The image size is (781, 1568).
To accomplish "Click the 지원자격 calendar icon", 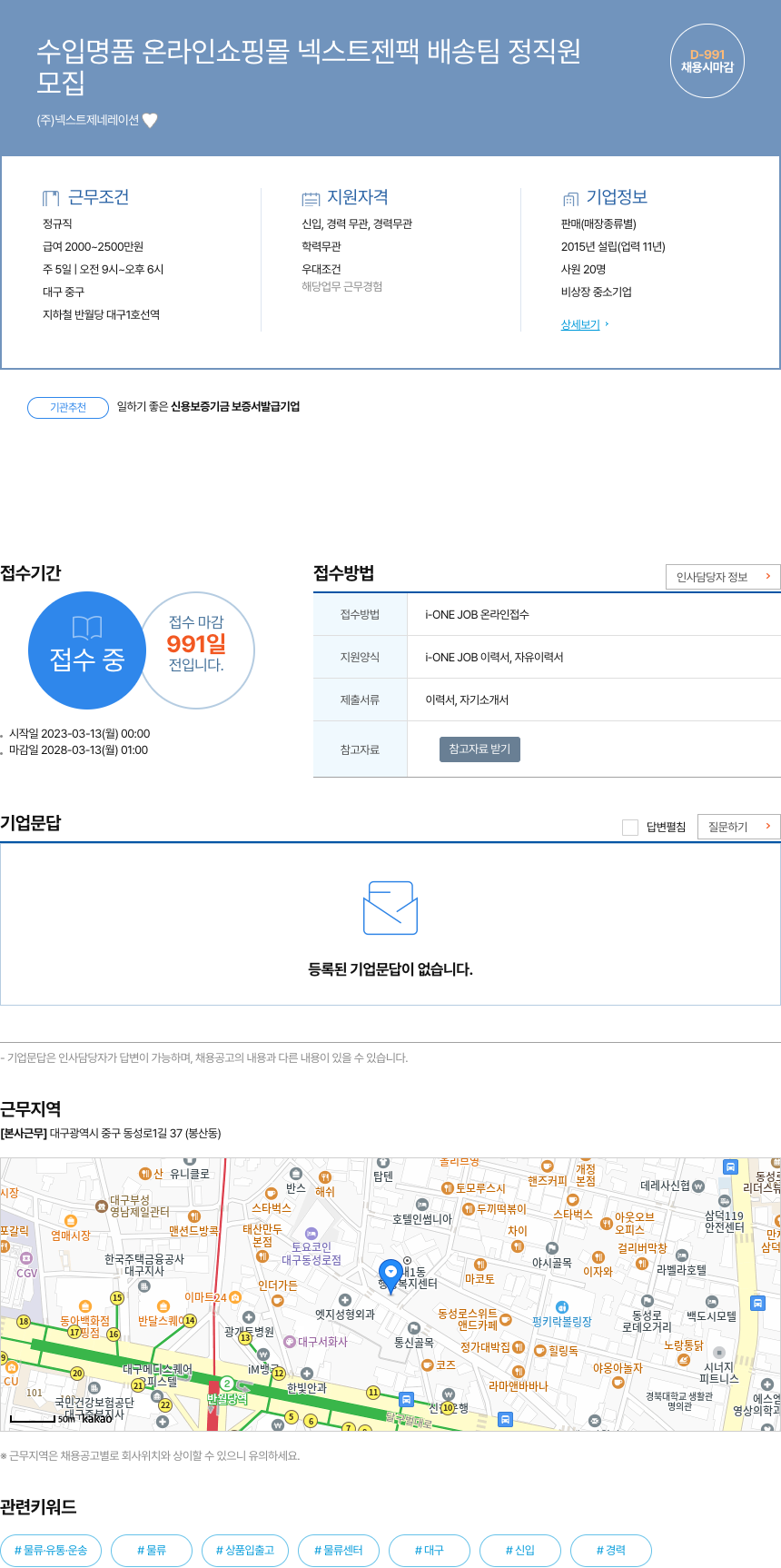I will tap(311, 198).
